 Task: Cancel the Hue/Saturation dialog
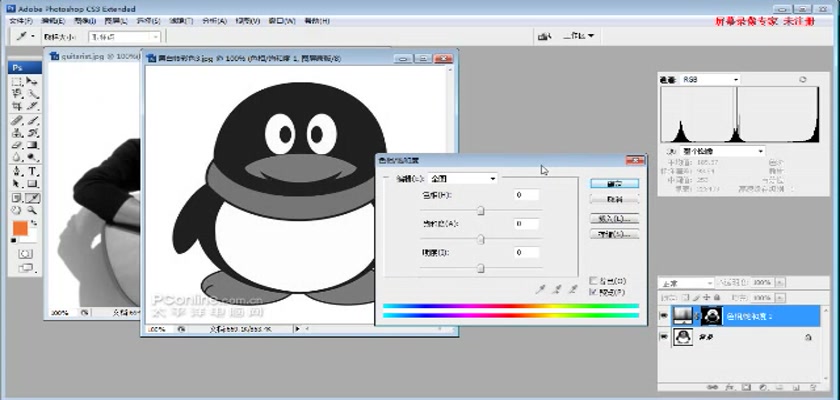coord(614,199)
